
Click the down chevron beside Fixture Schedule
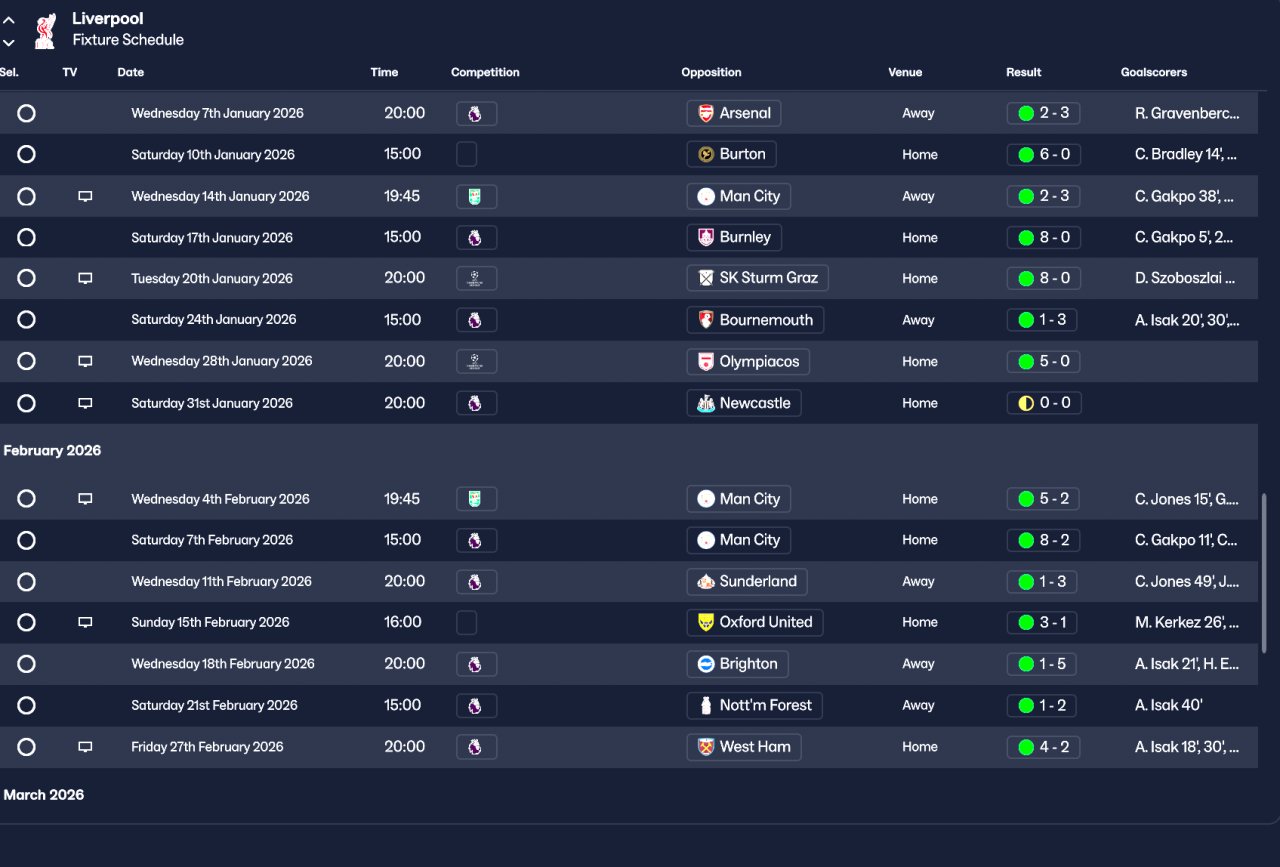click(x=9, y=42)
